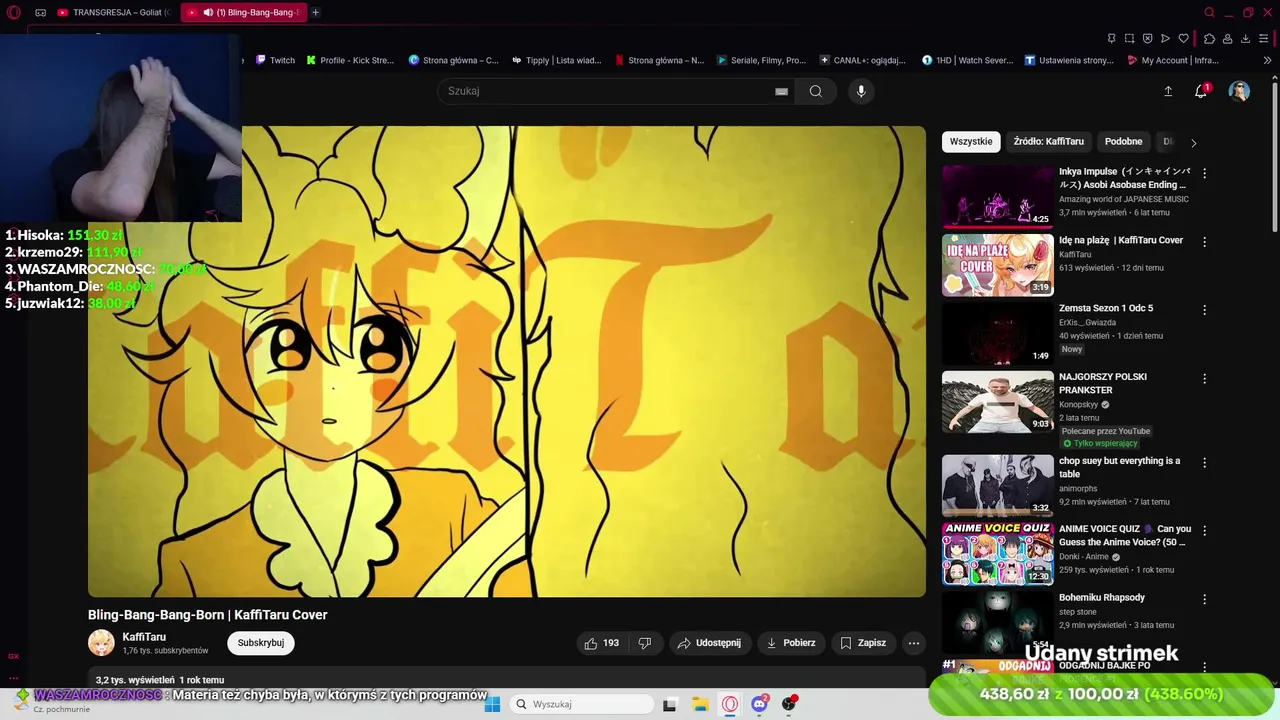Switch to the TRANSGRESJA – Goliat tab
This screenshot has height=720, width=1280.
pos(113,12)
